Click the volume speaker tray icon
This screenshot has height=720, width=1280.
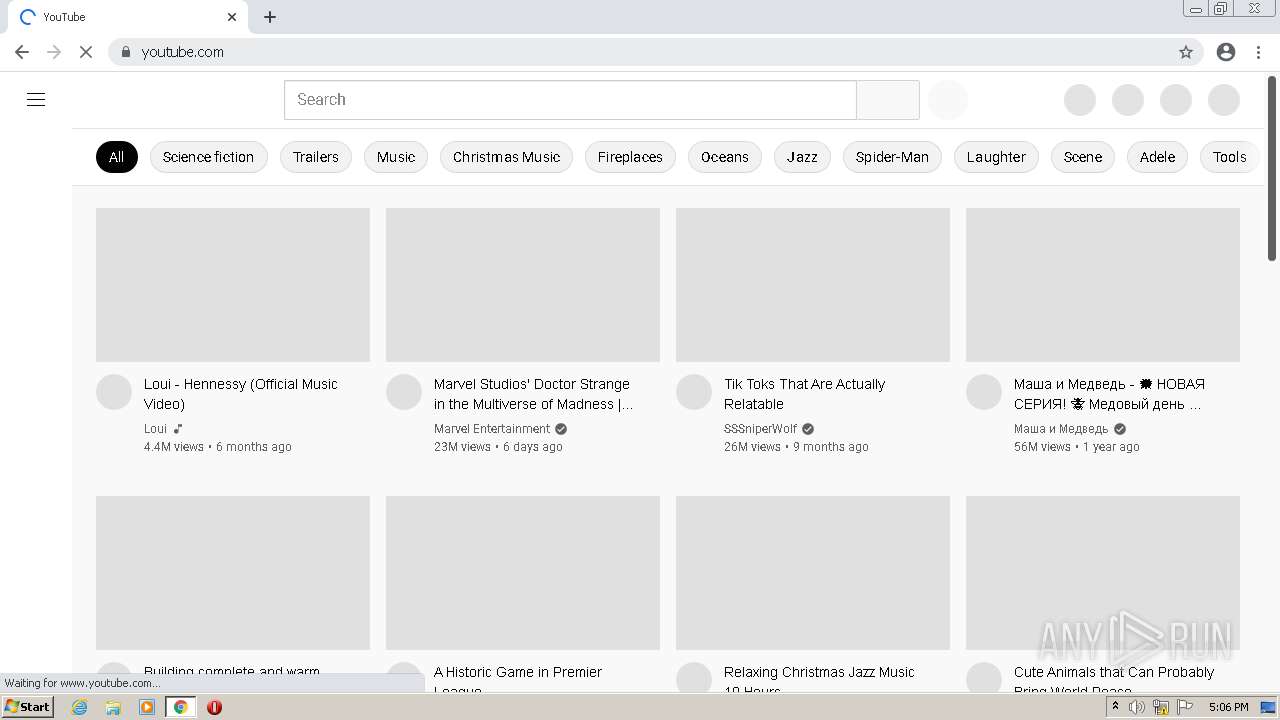pyautogui.click(x=1137, y=707)
